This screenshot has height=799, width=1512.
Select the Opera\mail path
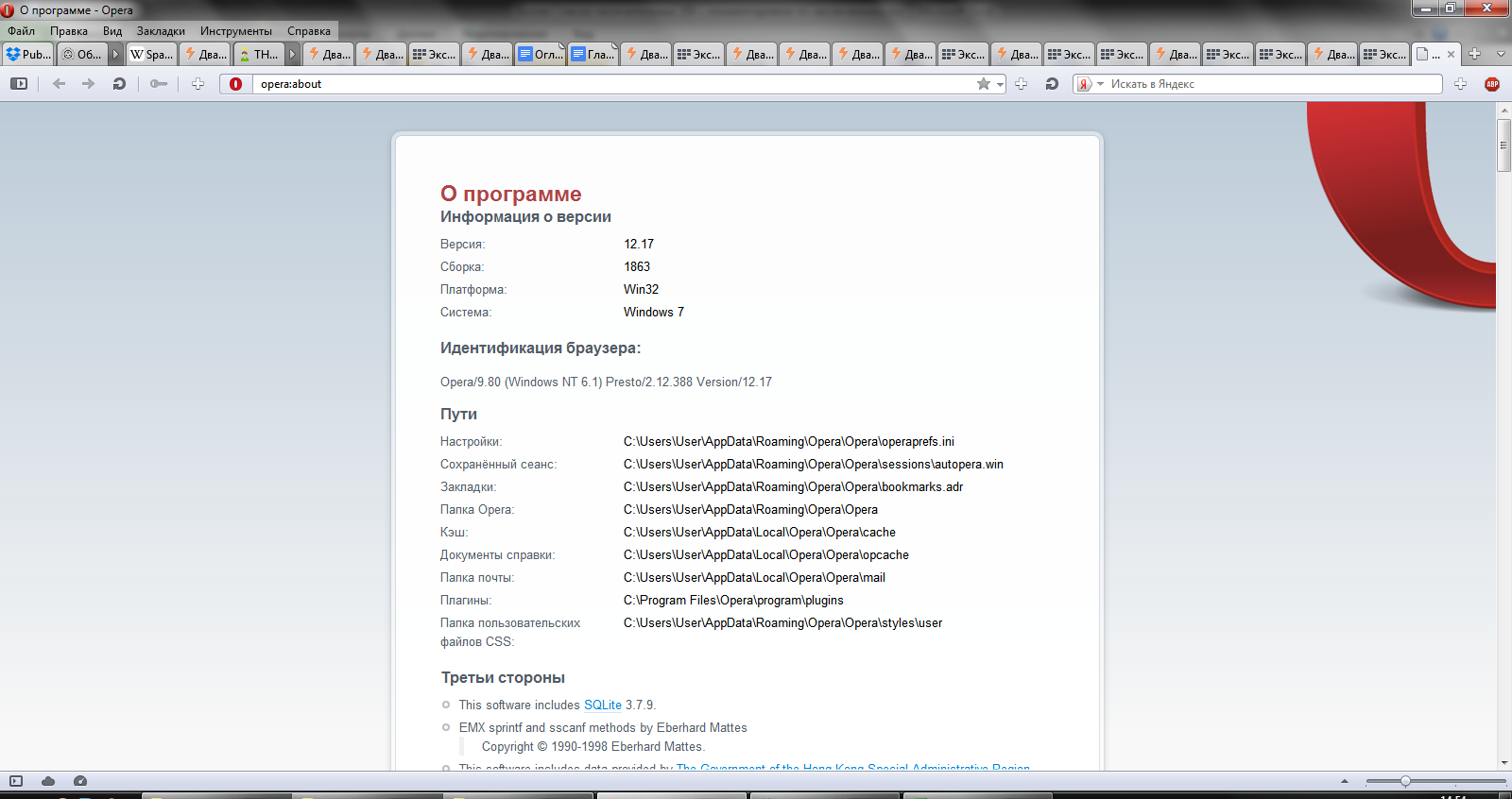click(754, 577)
